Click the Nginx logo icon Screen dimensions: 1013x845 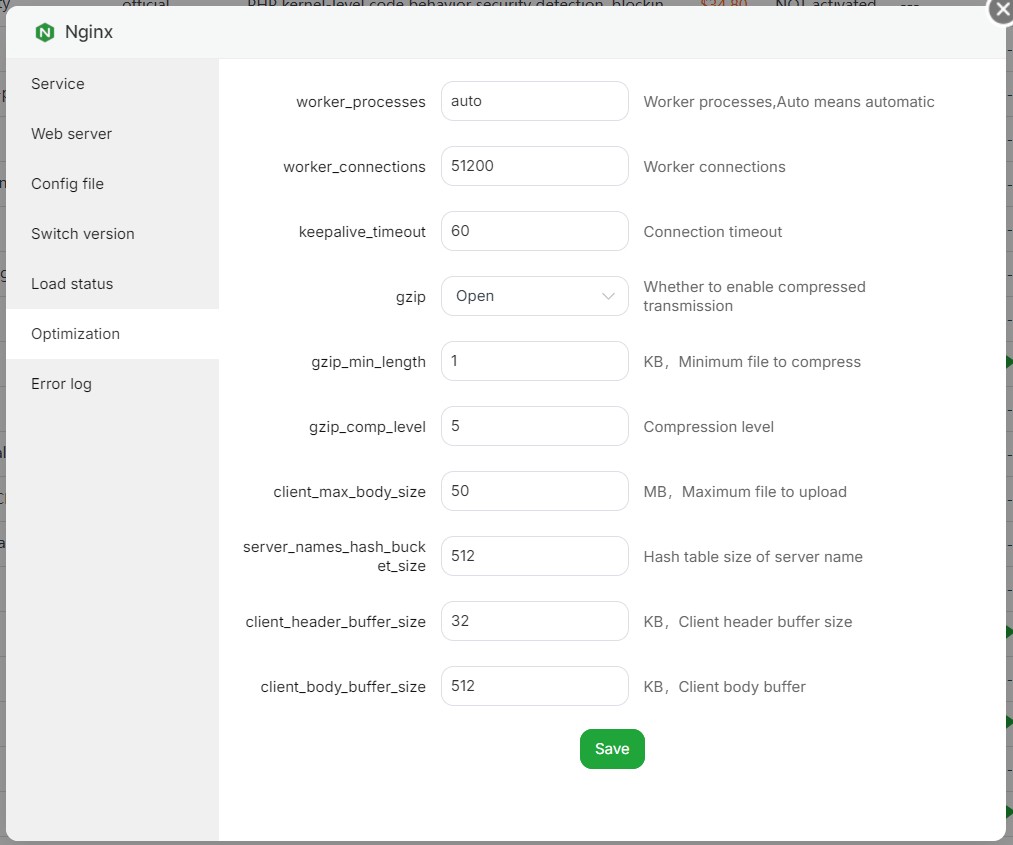45,32
